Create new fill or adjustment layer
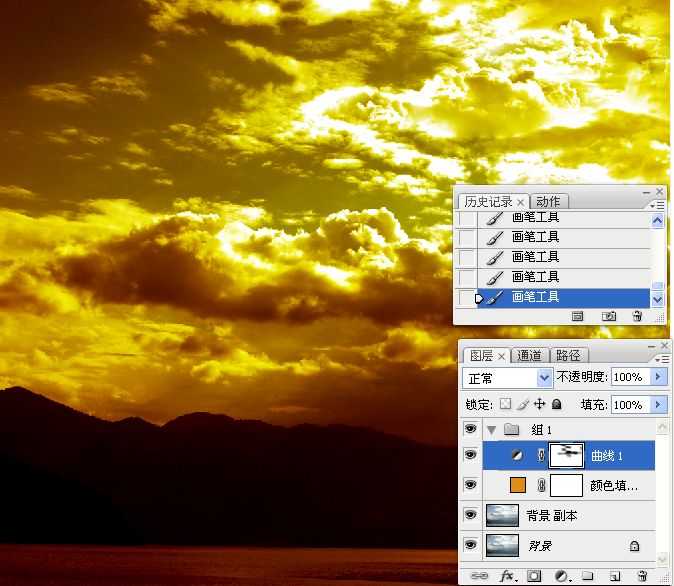Image resolution: width=674 pixels, height=586 pixels. coord(561,576)
